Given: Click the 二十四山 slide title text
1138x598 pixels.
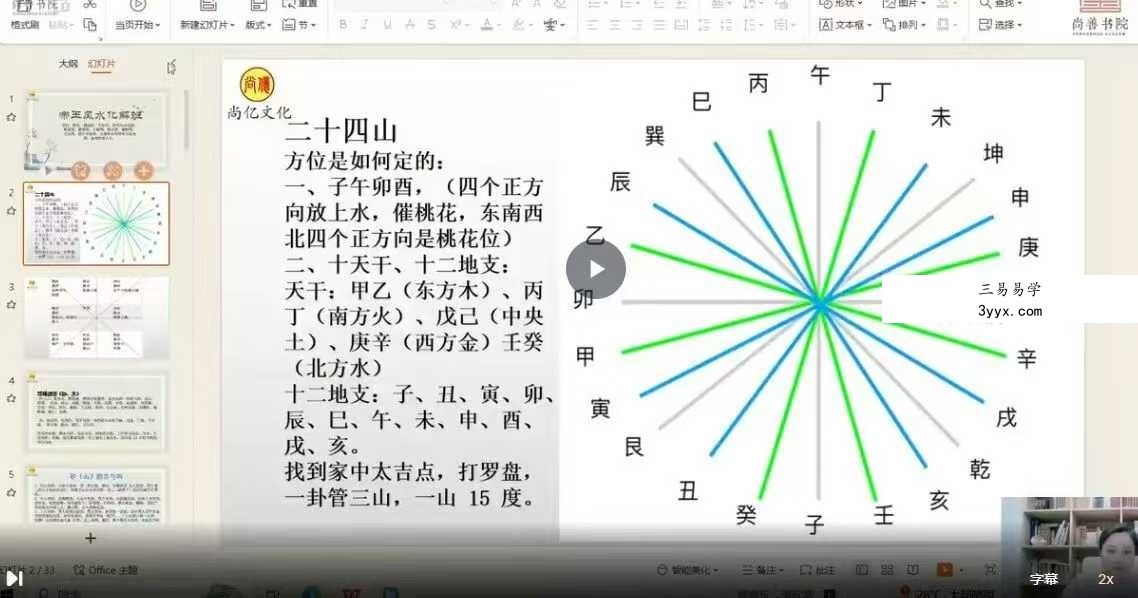Looking at the screenshot, I should coord(341,131).
